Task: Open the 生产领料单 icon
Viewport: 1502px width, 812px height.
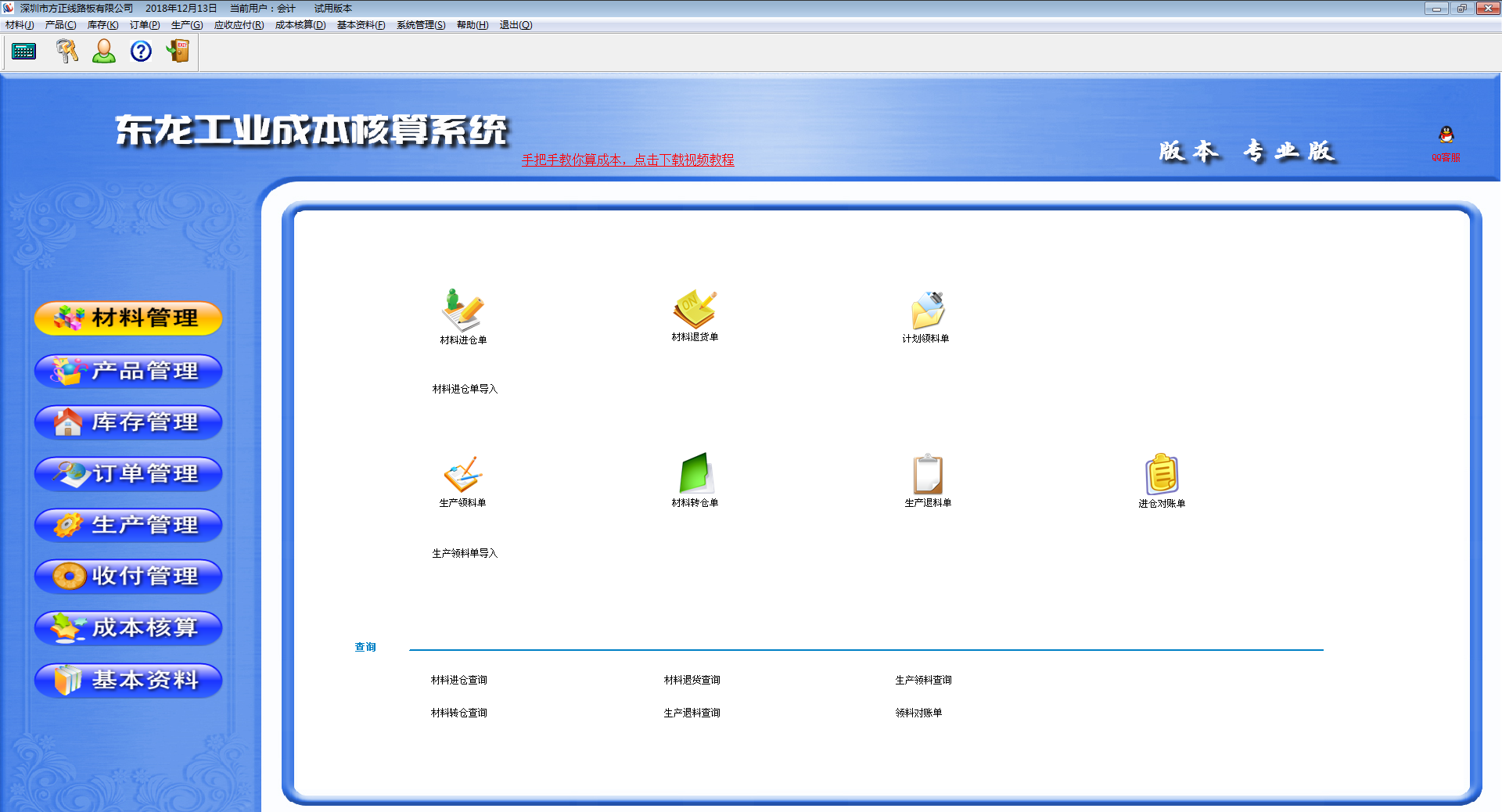Action: coord(462,474)
